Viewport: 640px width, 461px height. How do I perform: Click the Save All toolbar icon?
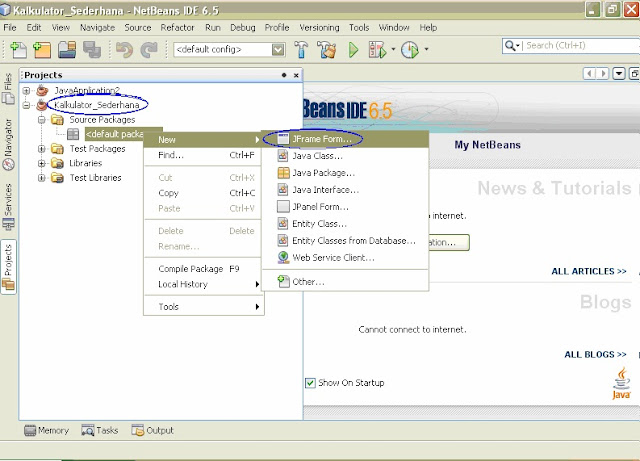[92, 50]
